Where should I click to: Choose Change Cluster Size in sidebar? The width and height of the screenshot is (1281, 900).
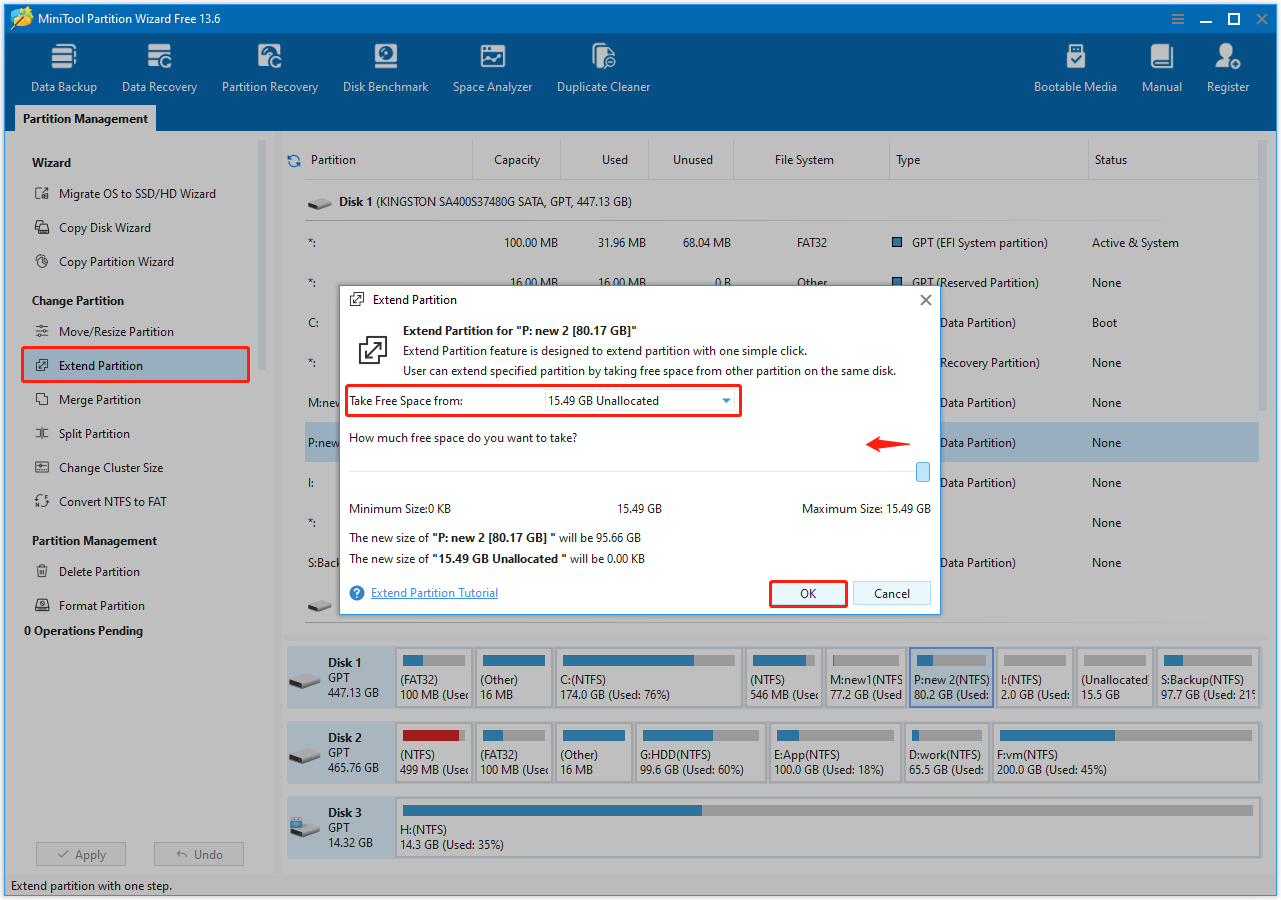tap(99, 468)
